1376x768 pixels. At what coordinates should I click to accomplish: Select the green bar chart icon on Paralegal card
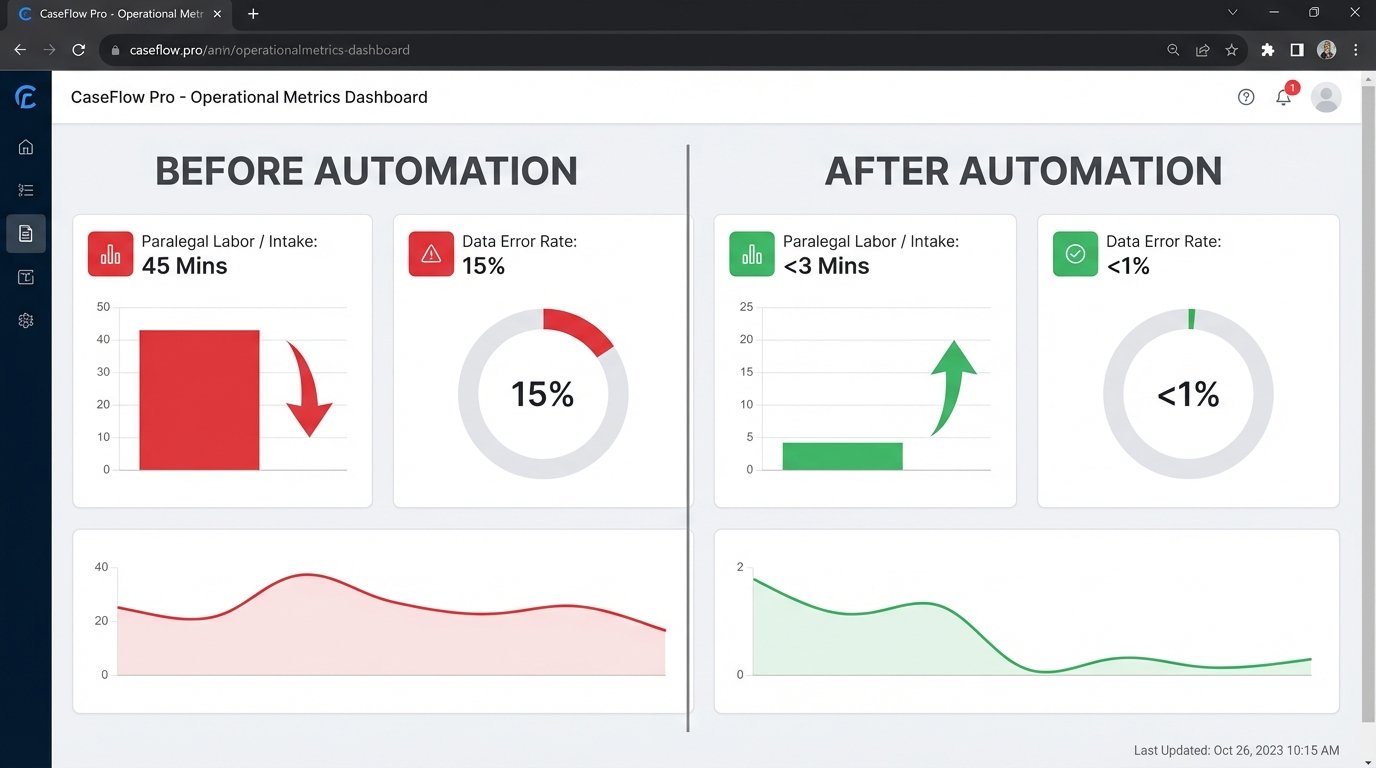752,254
